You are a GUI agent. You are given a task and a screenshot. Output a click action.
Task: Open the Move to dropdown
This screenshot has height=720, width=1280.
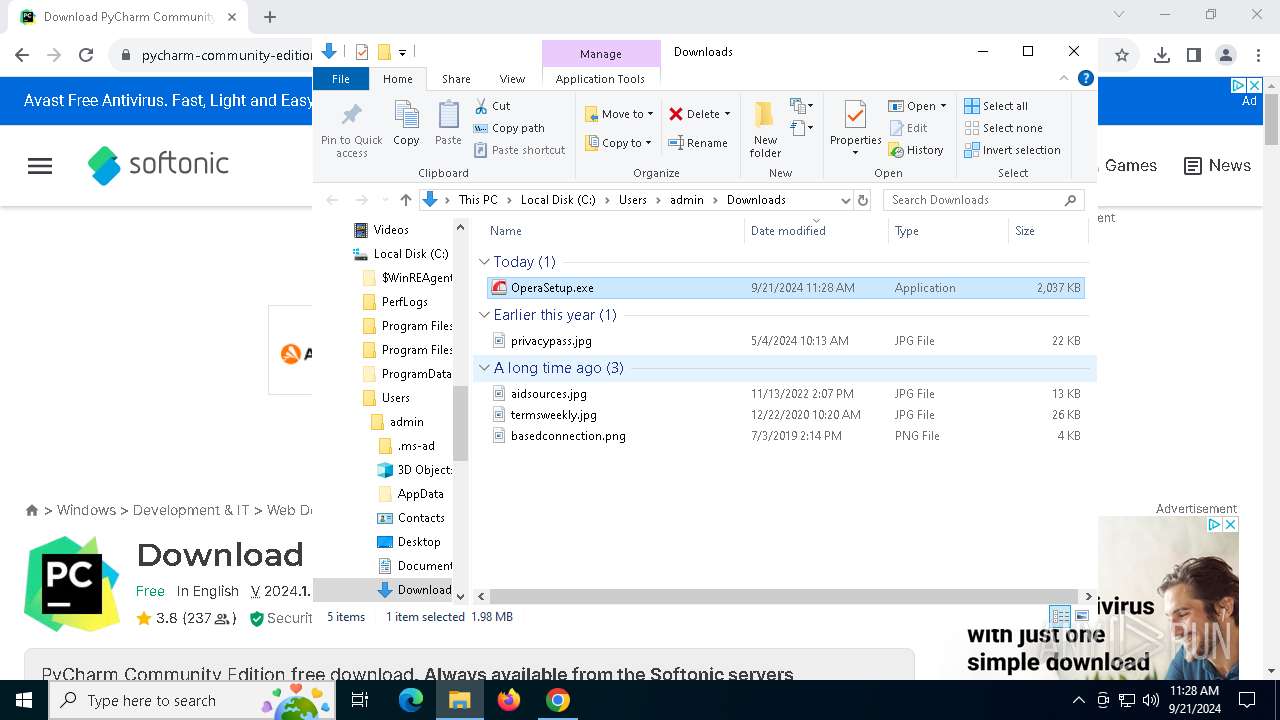point(619,114)
